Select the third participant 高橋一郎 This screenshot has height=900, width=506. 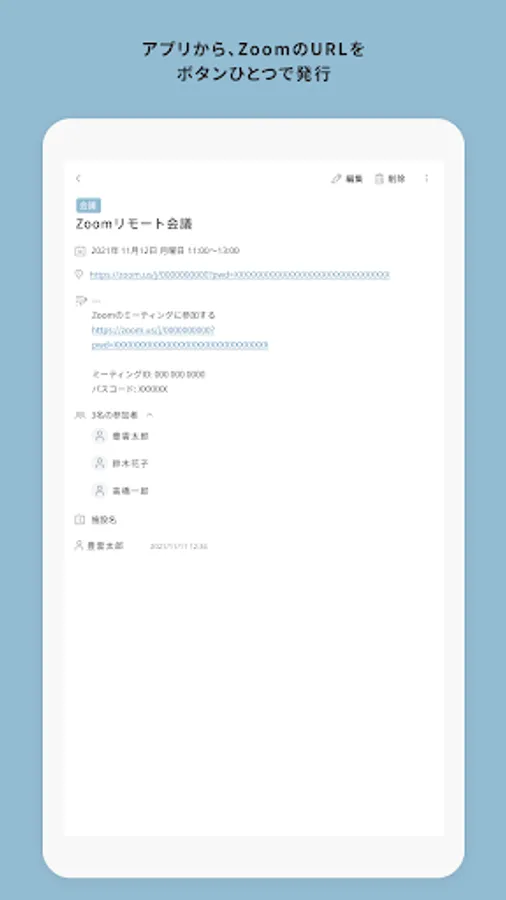(130, 491)
